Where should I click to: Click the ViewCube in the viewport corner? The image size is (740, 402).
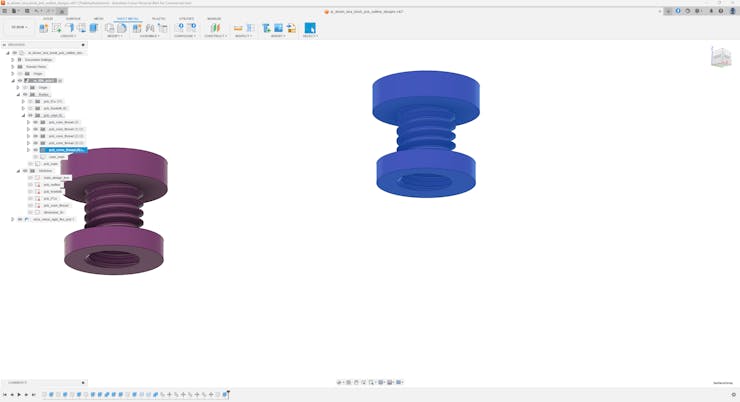pyautogui.click(x=720, y=58)
